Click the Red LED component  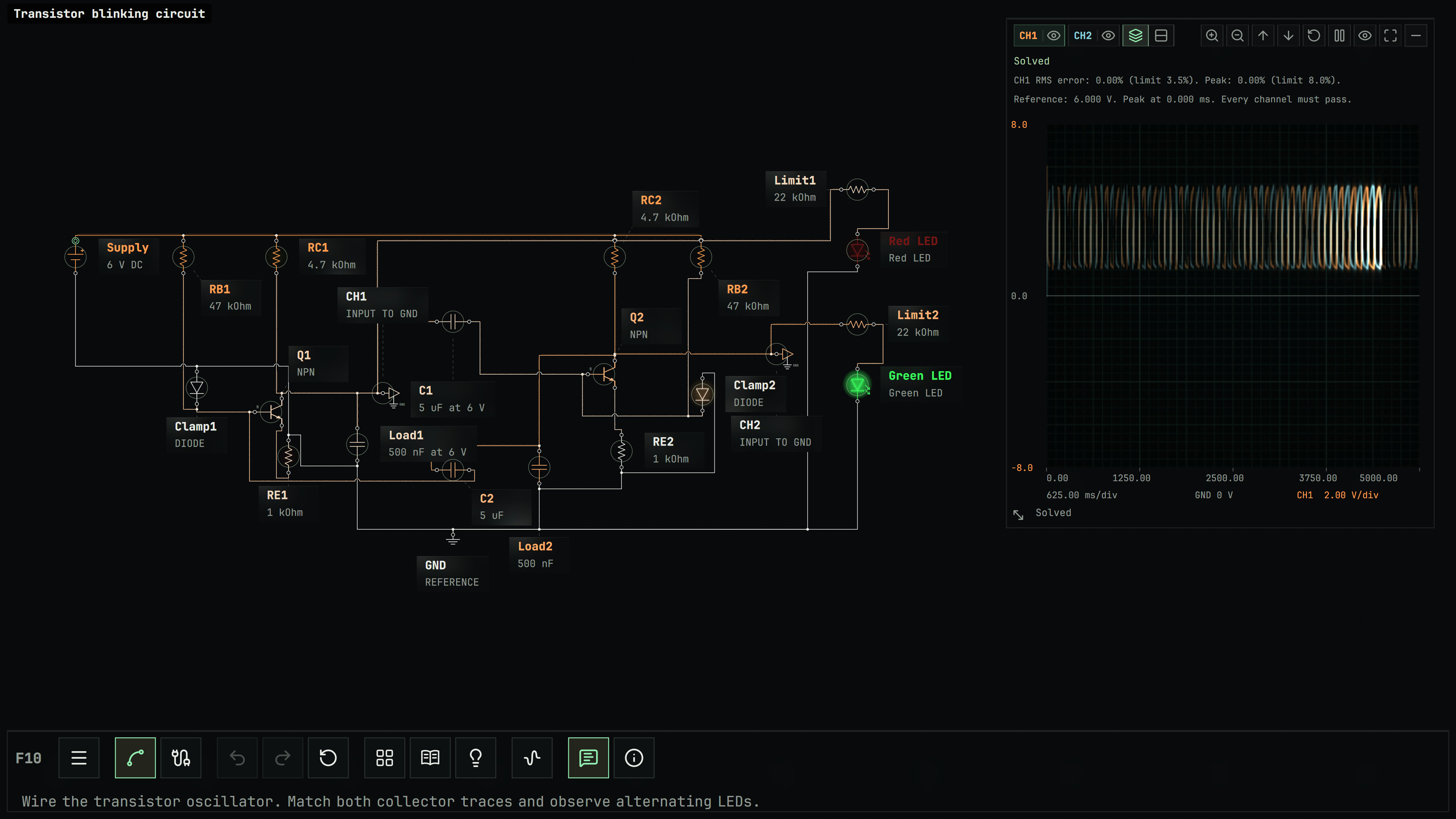coord(857,250)
